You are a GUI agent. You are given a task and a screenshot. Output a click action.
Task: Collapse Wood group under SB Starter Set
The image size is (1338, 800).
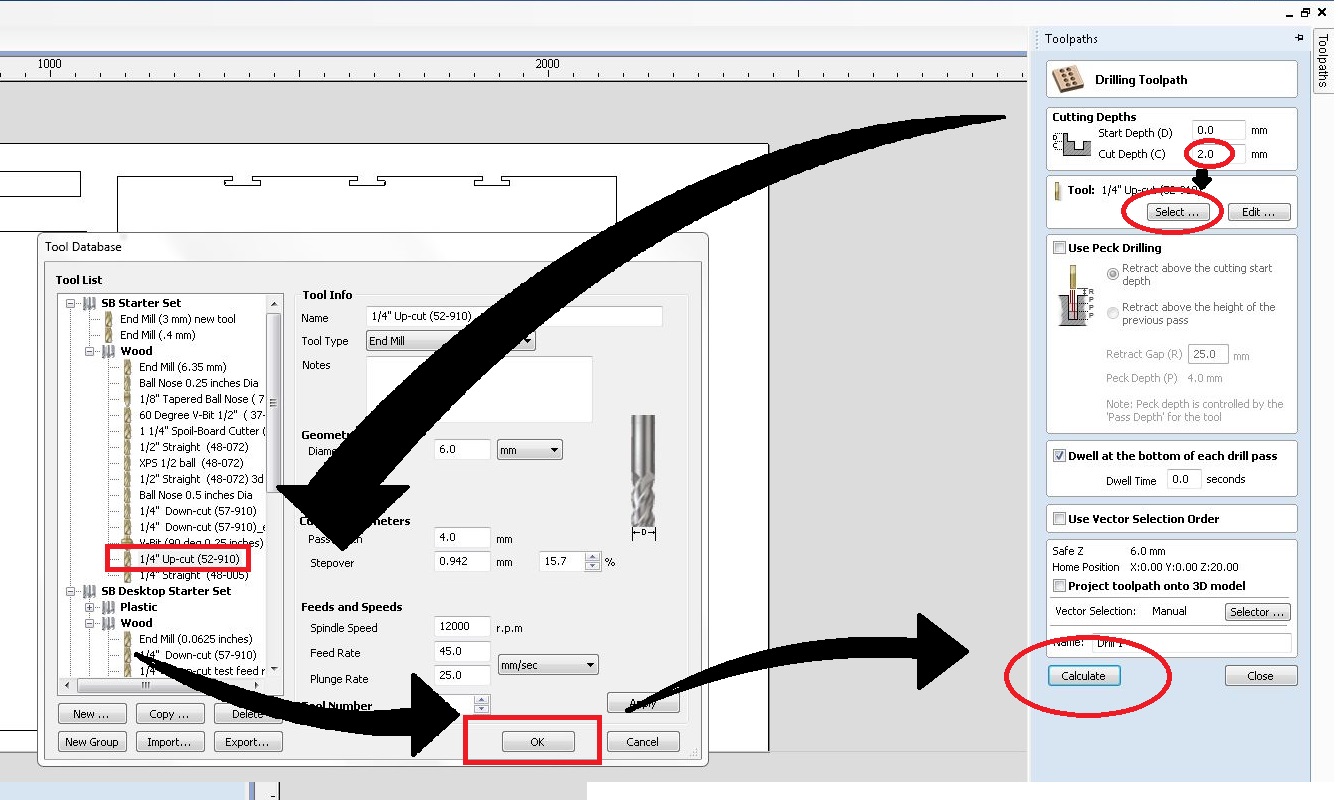click(x=90, y=351)
